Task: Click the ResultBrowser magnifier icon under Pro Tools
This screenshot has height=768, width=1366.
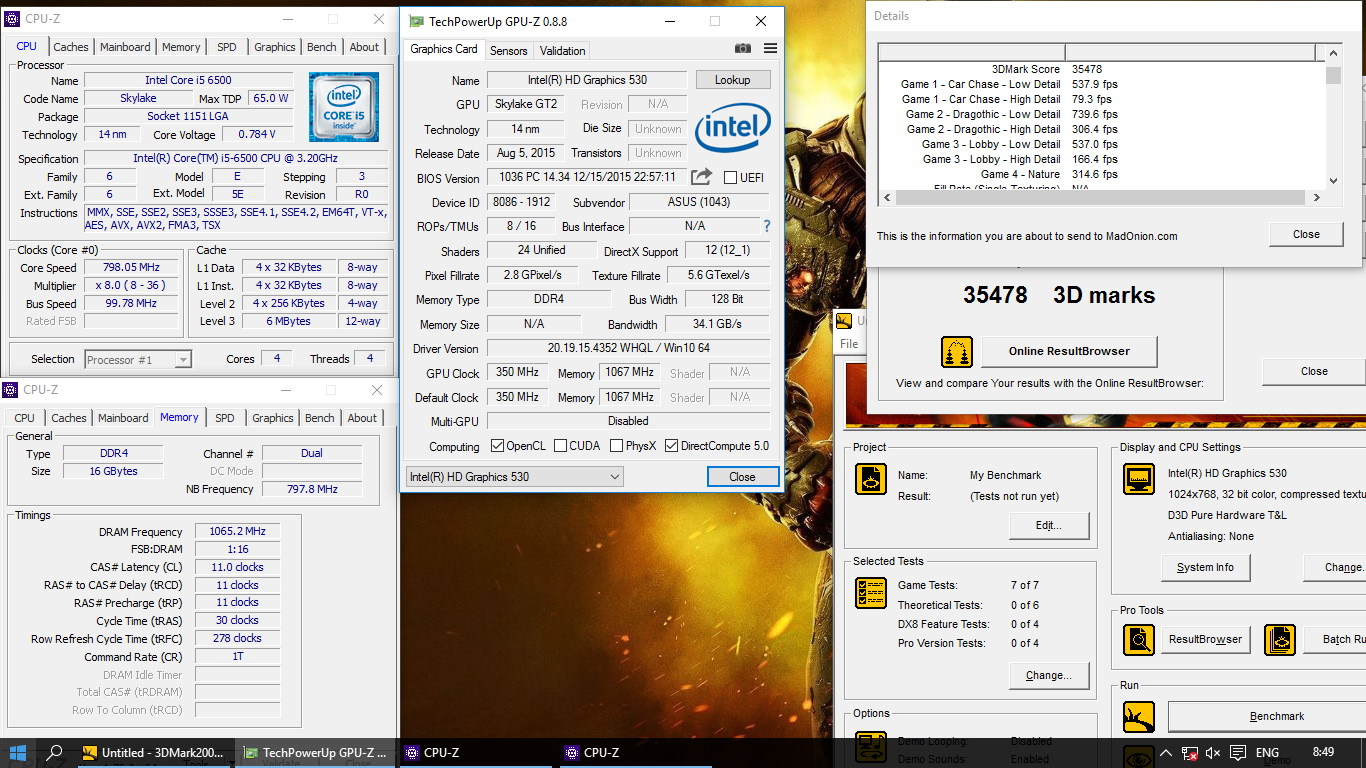Action: (1139, 640)
